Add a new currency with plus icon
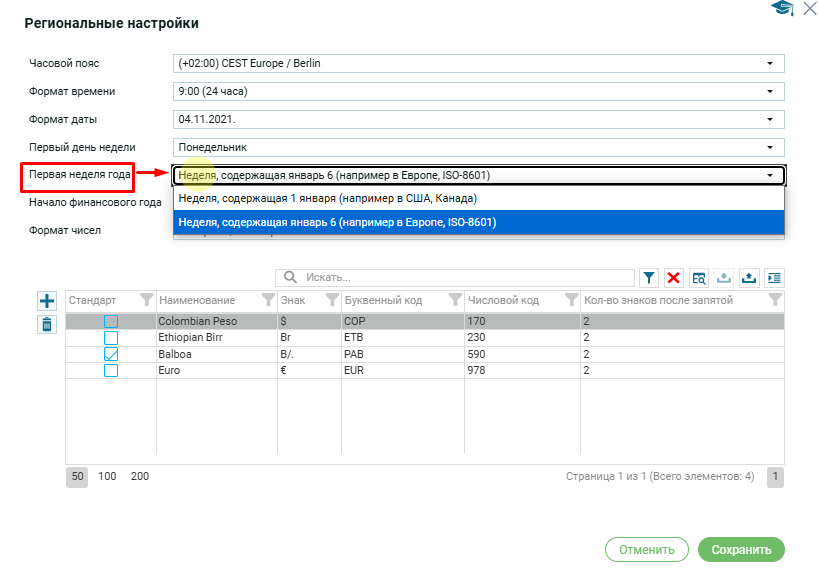Viewport: 819px width, 575px height. (x=46, y=301)
